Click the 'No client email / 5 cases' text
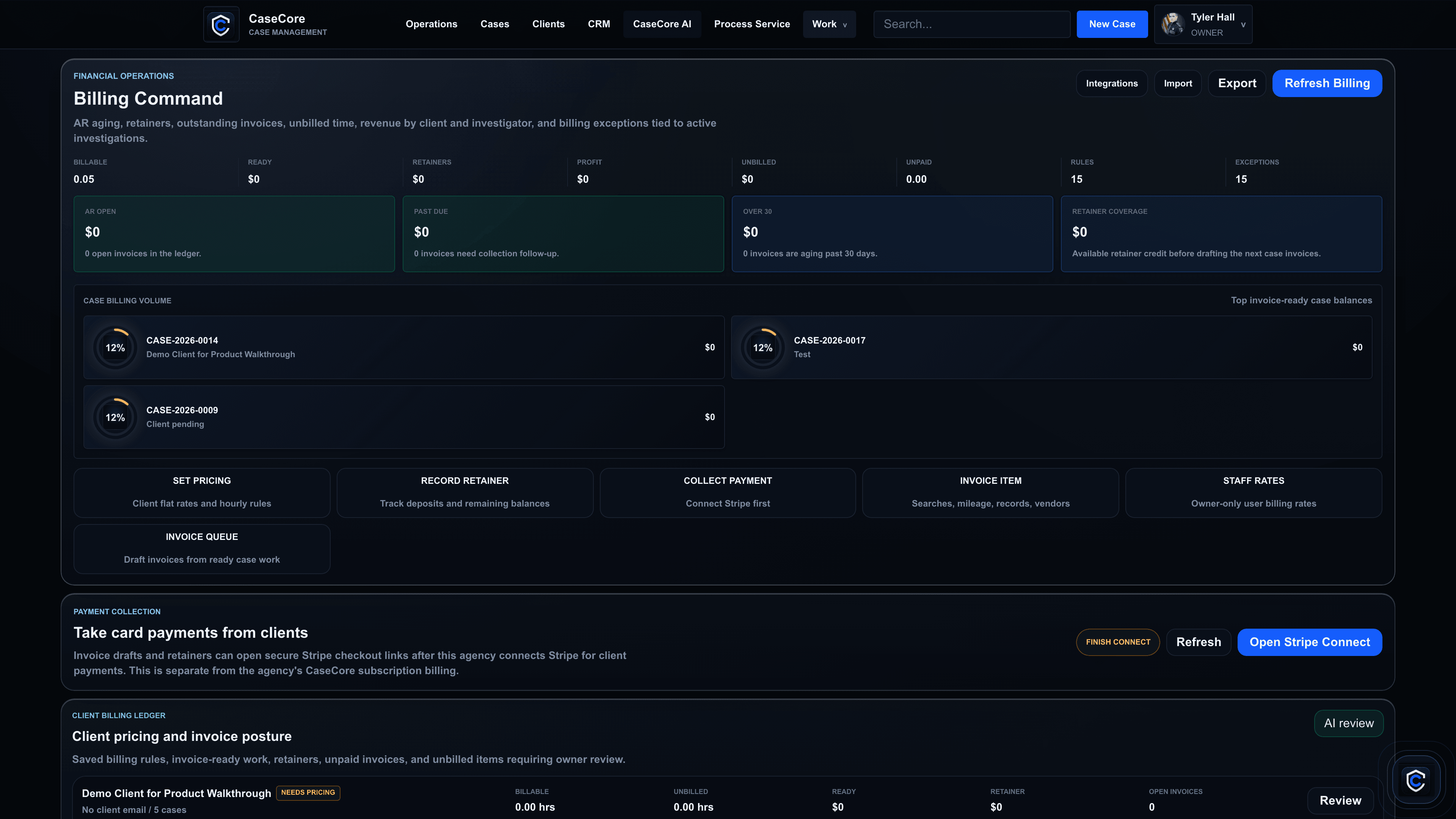This screenshot has width=1456, height=819. point(134,810)
